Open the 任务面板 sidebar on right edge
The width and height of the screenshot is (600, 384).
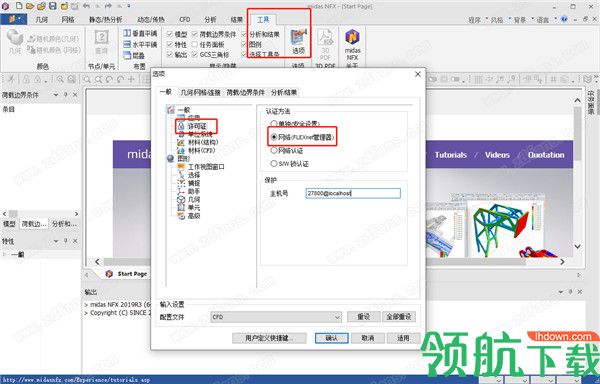[591, 102]
